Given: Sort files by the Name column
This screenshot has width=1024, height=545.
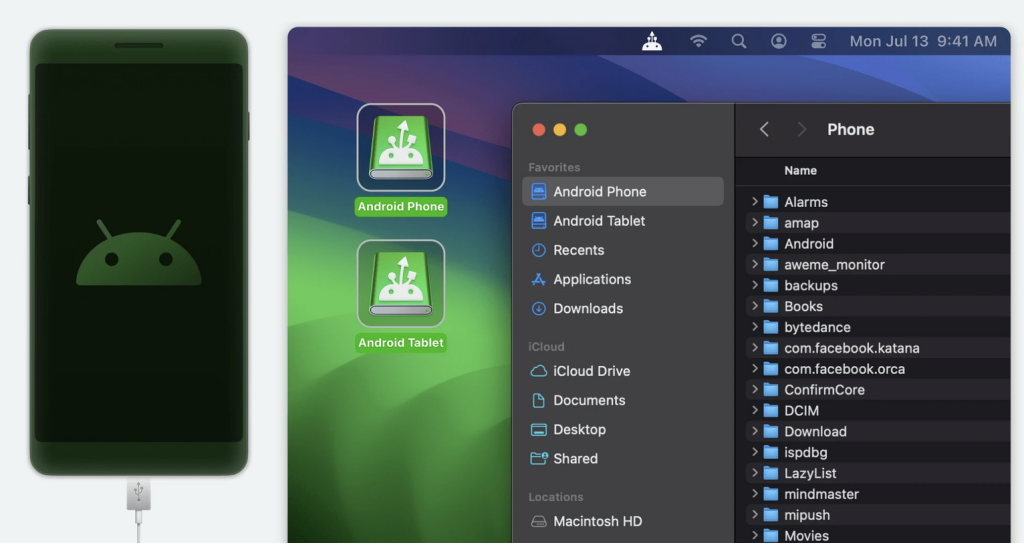Looking at the screenshot, I should pos(801,170).
